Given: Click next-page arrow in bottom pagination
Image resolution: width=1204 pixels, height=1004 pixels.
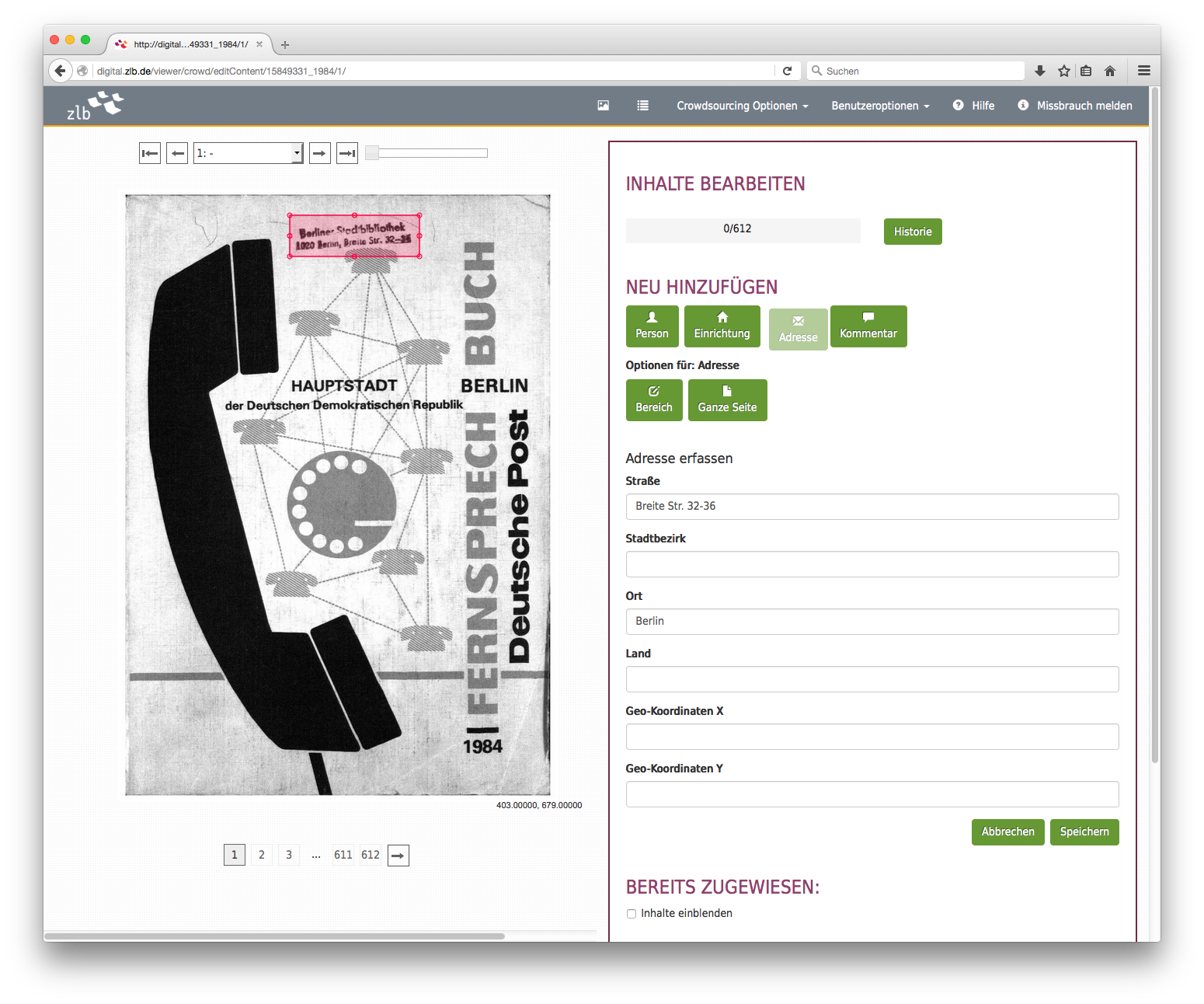Looking at the screenshot, I should click(x=398, y=856).
